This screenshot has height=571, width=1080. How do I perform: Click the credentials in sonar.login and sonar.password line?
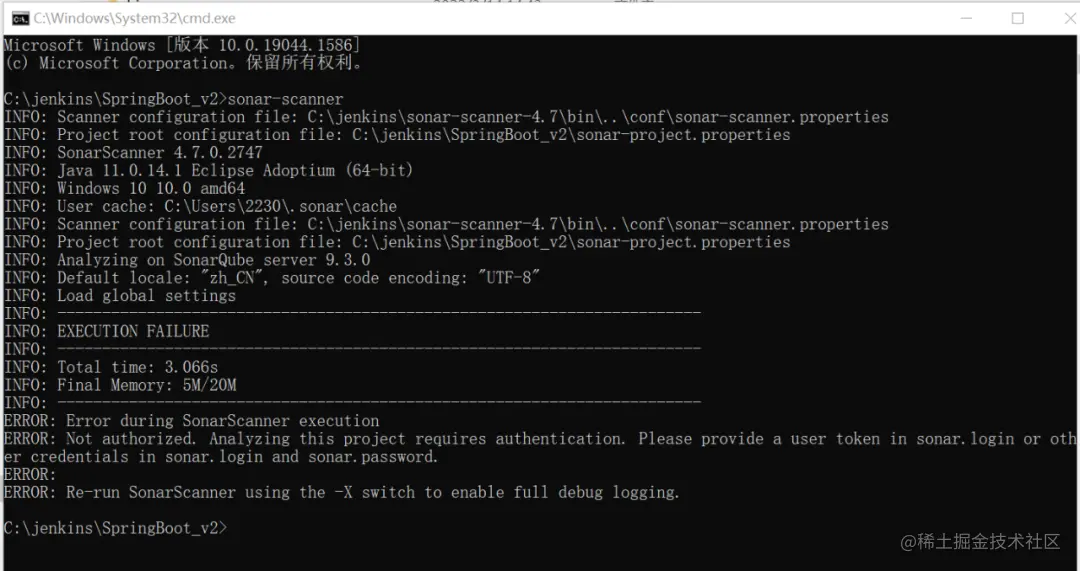pos(220,457)
